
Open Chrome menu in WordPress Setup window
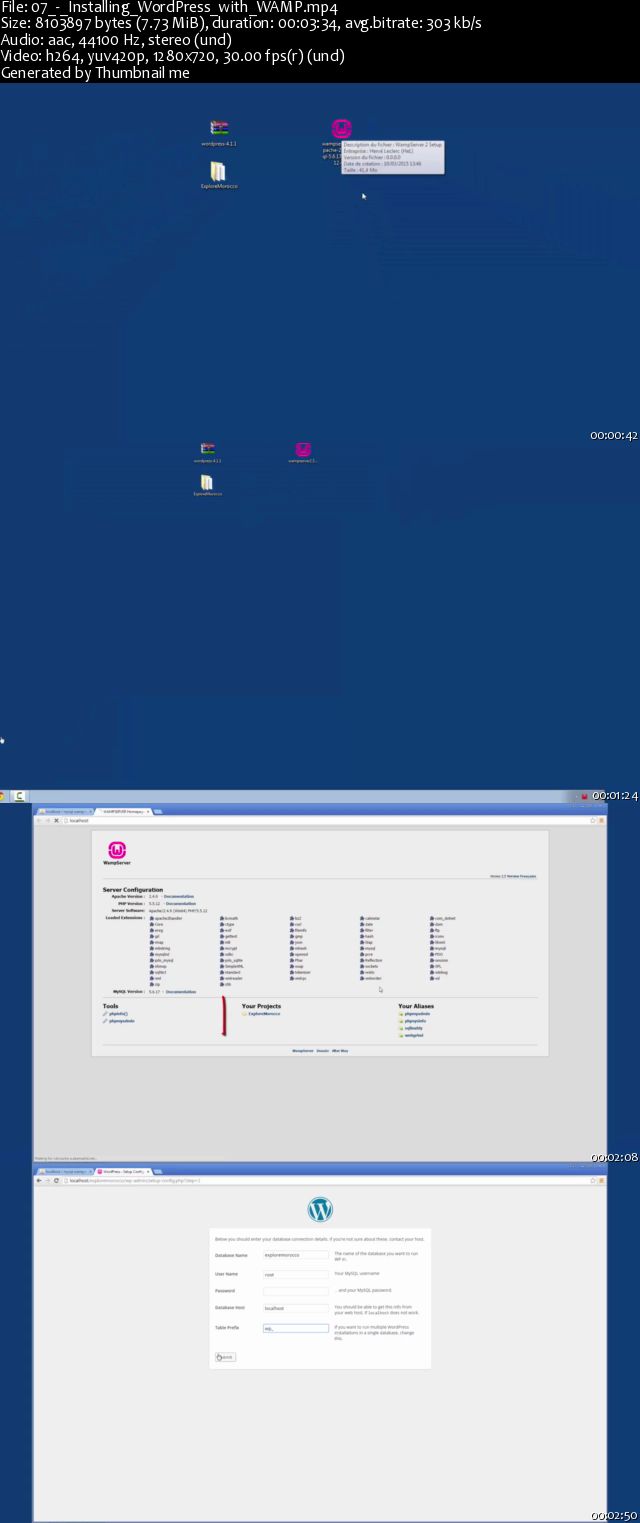602,1180
